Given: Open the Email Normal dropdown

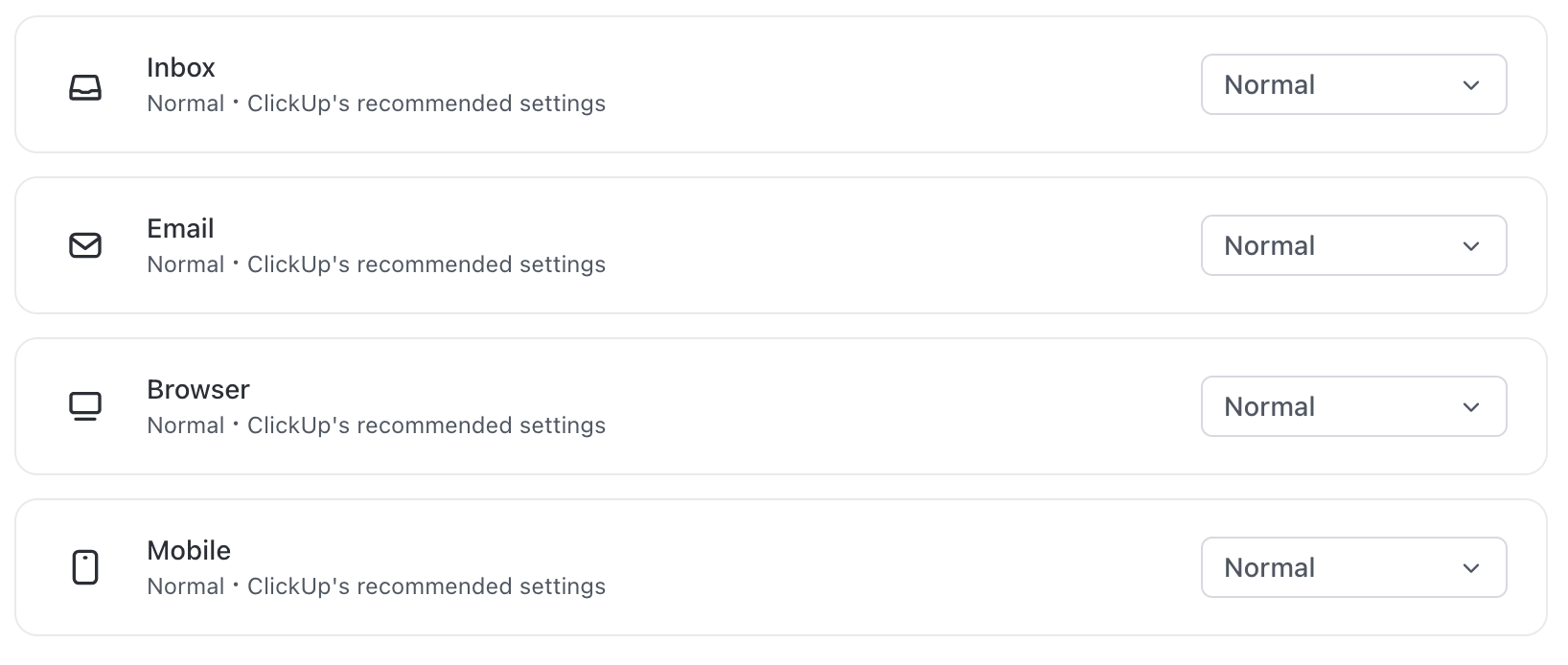Looking at the screenshot, I should [x=1353, y=245].
